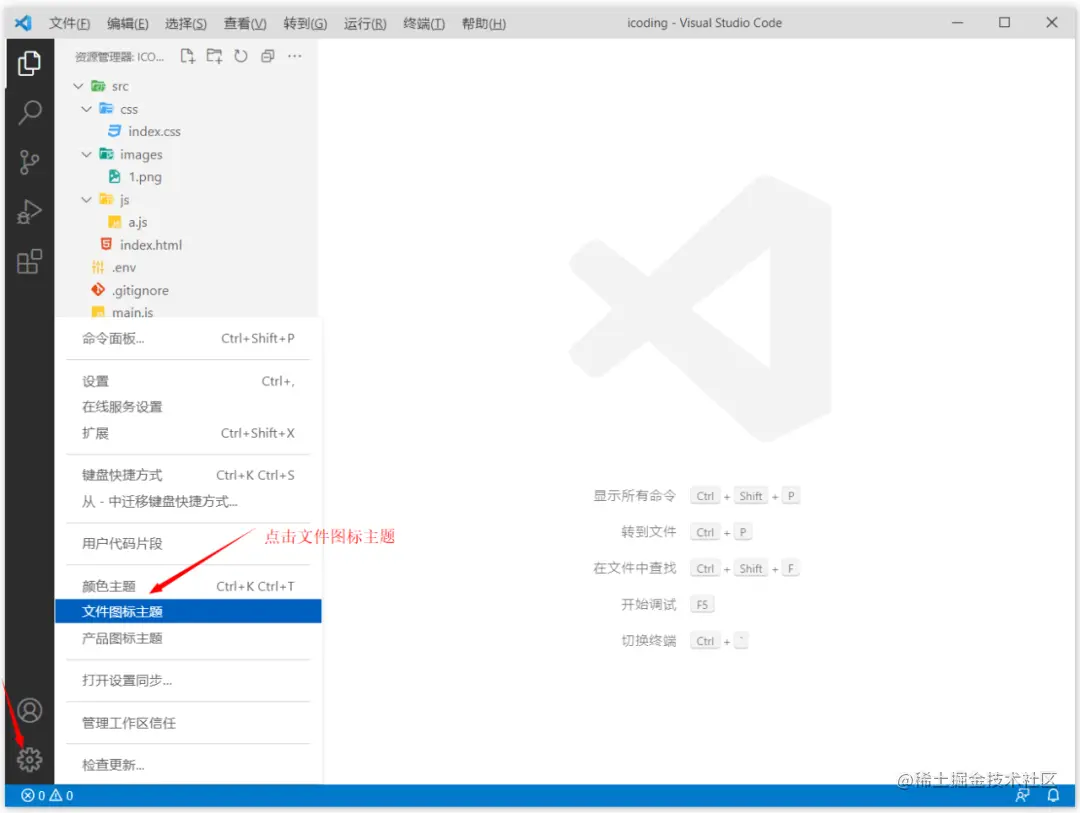
Task: Open the 运行(R) menu
Action: point(365,23)
